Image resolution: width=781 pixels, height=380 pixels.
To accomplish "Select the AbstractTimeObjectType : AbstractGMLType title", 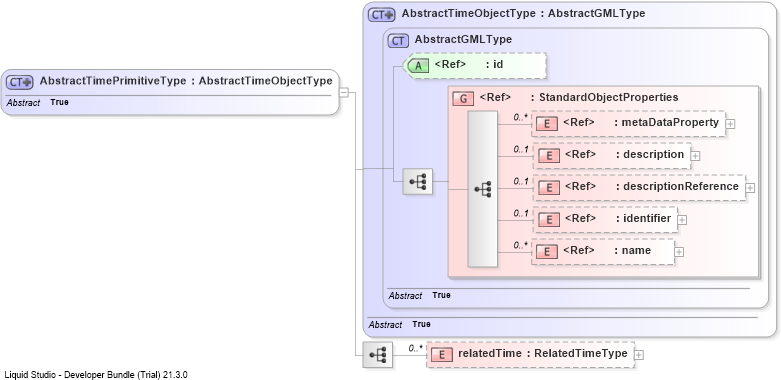I will point(523,13).
